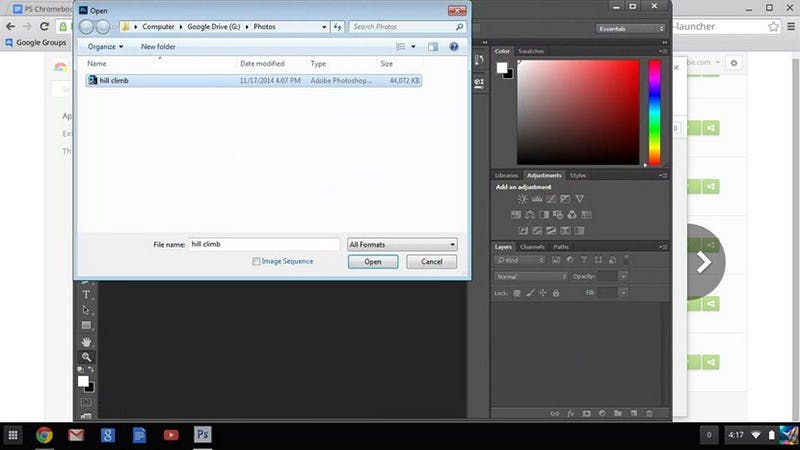Launch Gmail from the taskbar
Screen dimensions: 800x450
click(x=76, y=435)
